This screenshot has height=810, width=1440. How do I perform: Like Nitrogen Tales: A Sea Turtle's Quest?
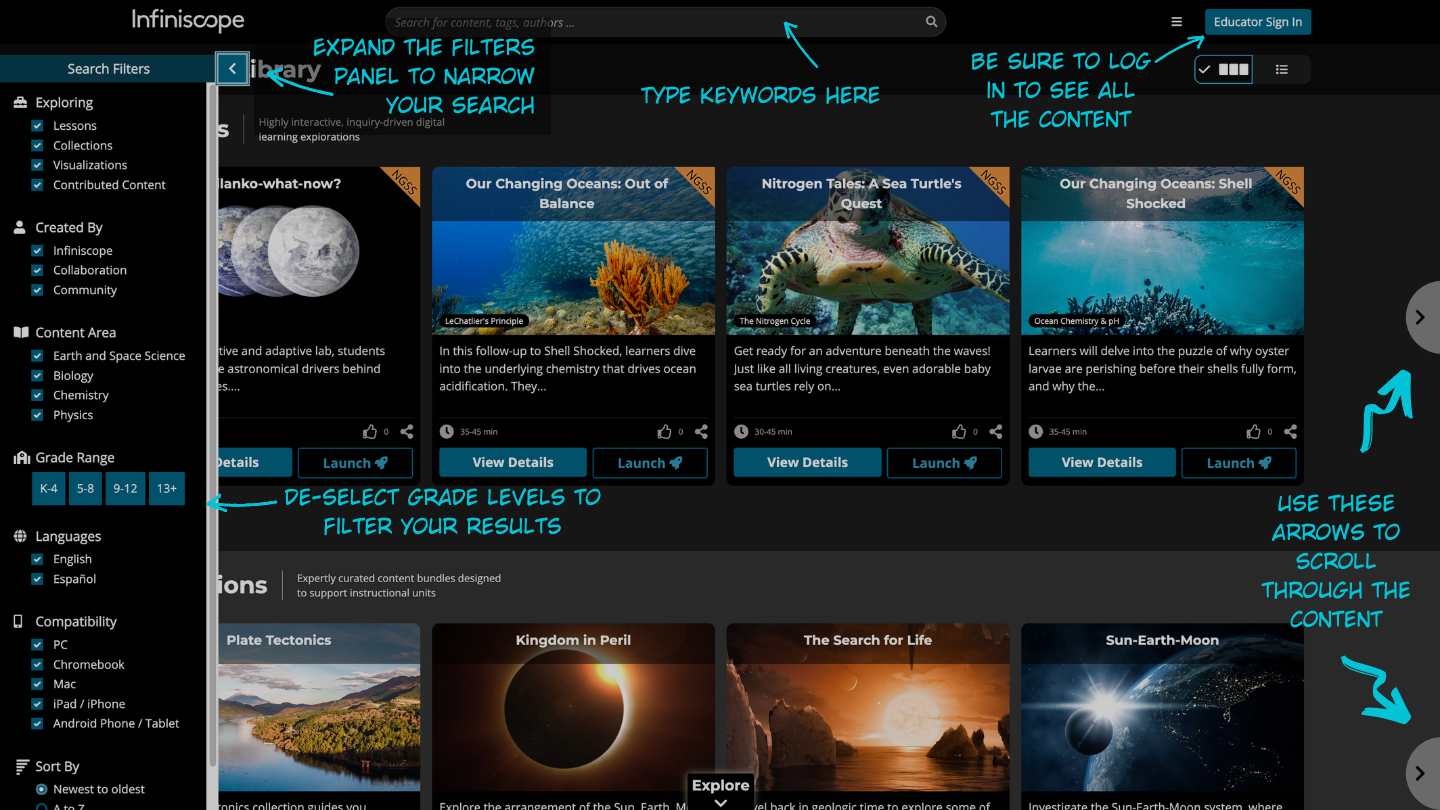(959, 432)
